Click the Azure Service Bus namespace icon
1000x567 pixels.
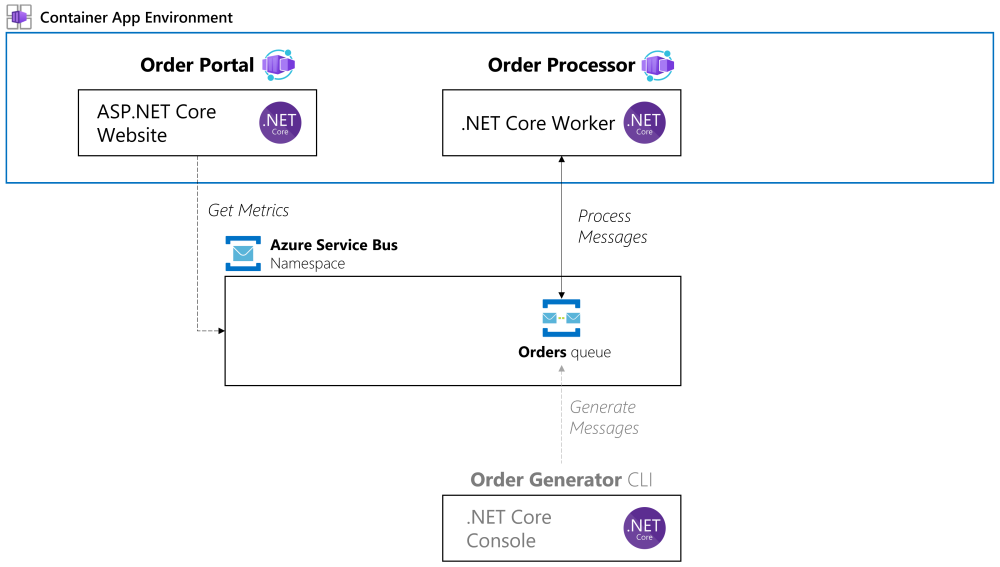pyautogui.click(x=243, y=253)
